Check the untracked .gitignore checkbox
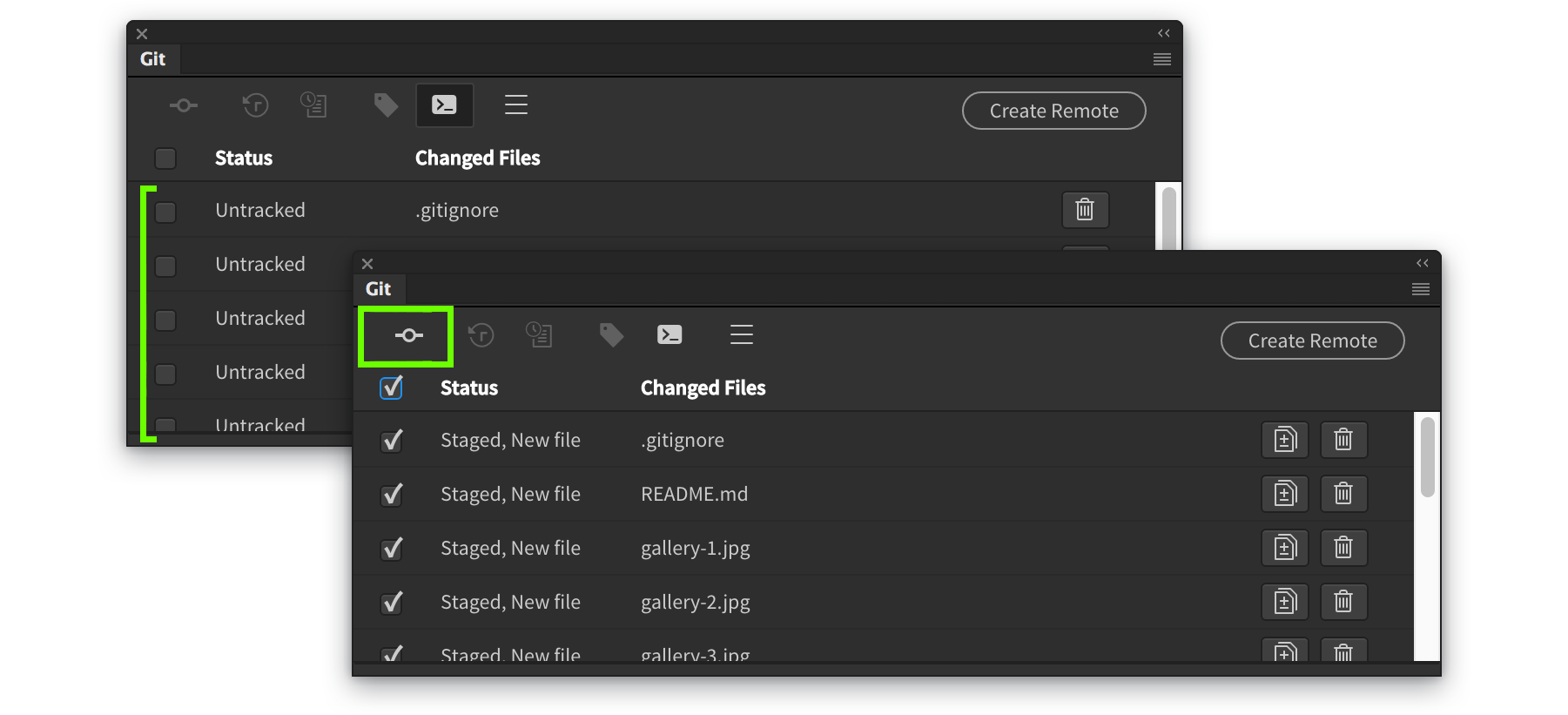Image resolution: width=1568 pixels, height=715 pixels. click(x=165, y=211)
